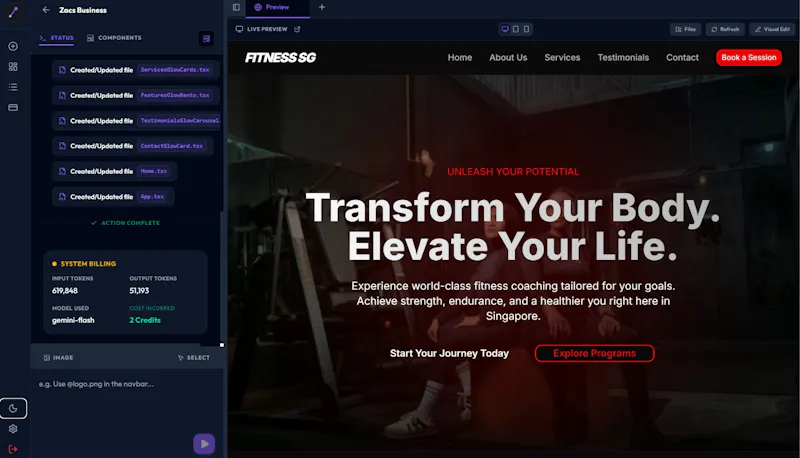Open the credit card billing icon in the sidebar

click(13, 108)
